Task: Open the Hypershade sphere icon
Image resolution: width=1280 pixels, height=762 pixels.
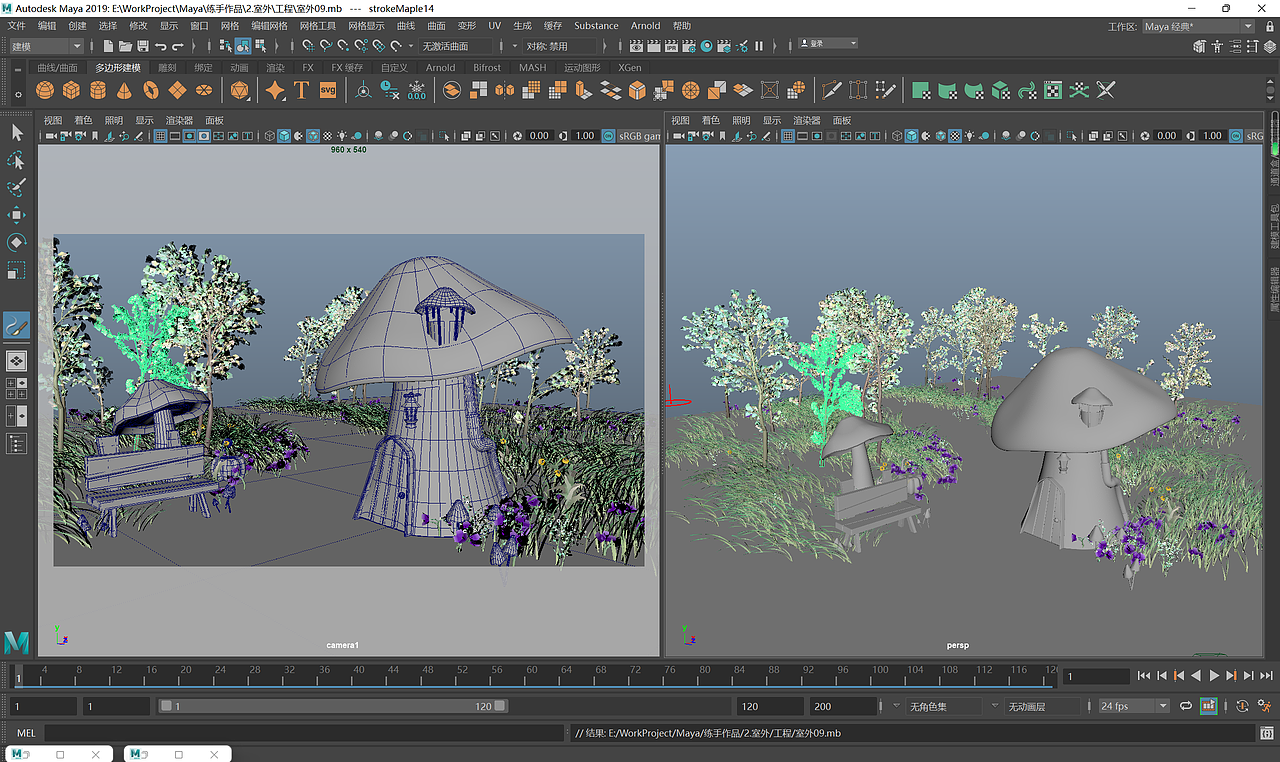Action: [x=707, y=46]
